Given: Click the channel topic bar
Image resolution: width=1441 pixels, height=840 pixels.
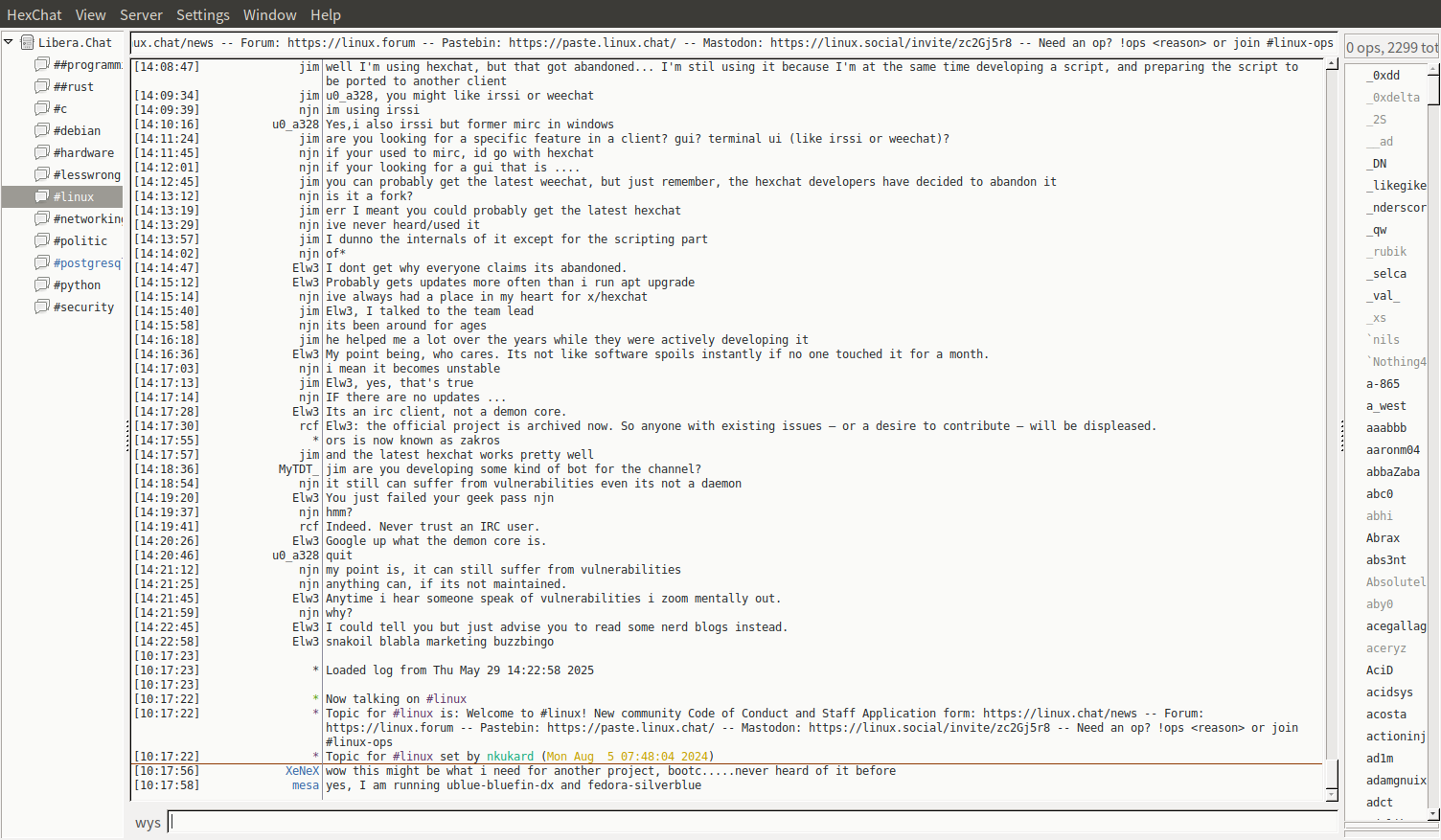Looking at the screenshot, I should [733, 42].
